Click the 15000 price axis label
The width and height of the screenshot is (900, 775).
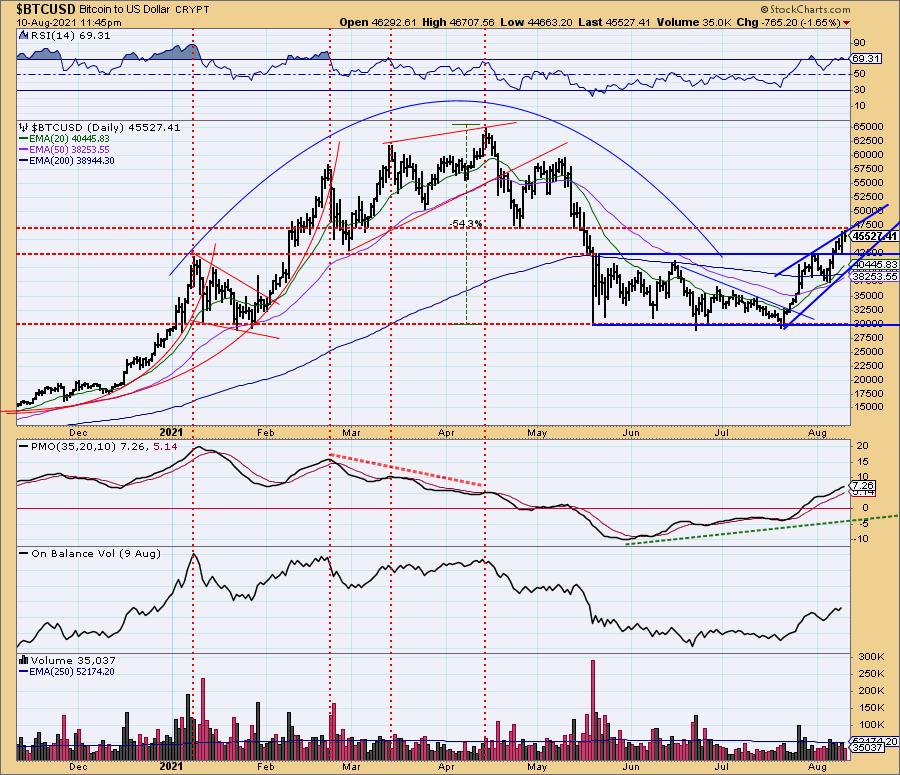point(870,407)
